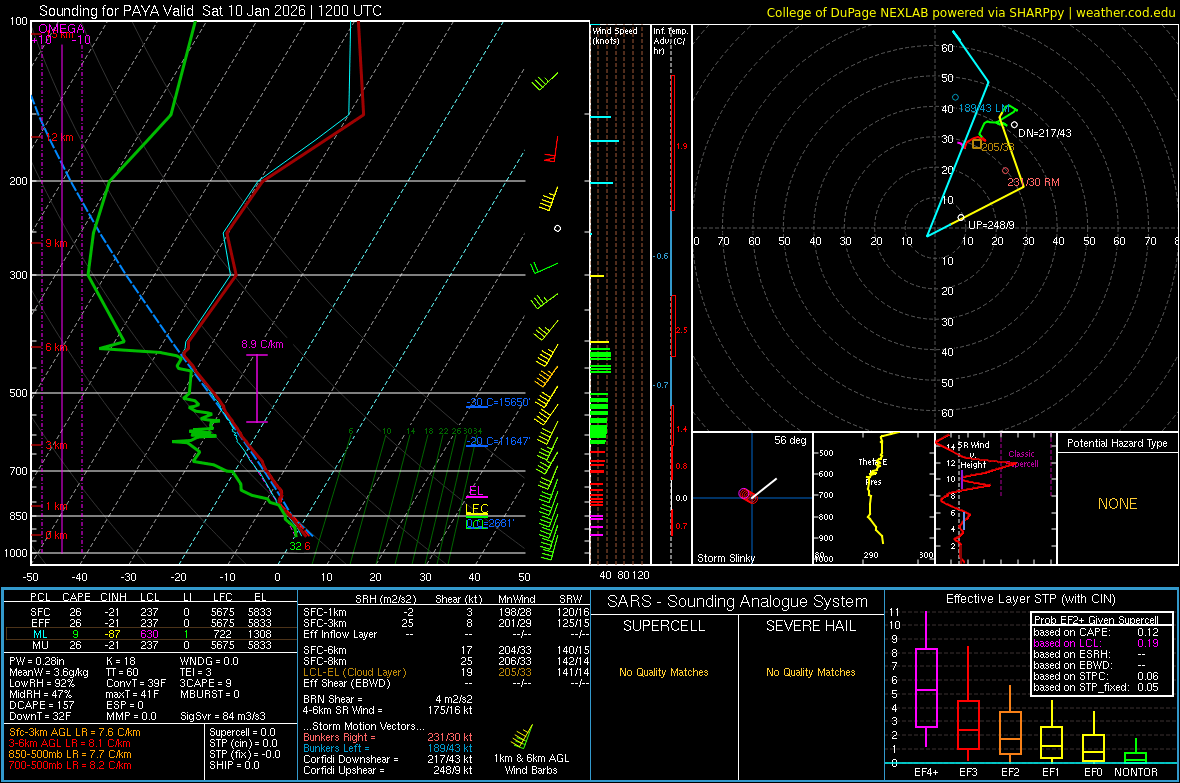Select the highlighted ML parcel row

151,634
